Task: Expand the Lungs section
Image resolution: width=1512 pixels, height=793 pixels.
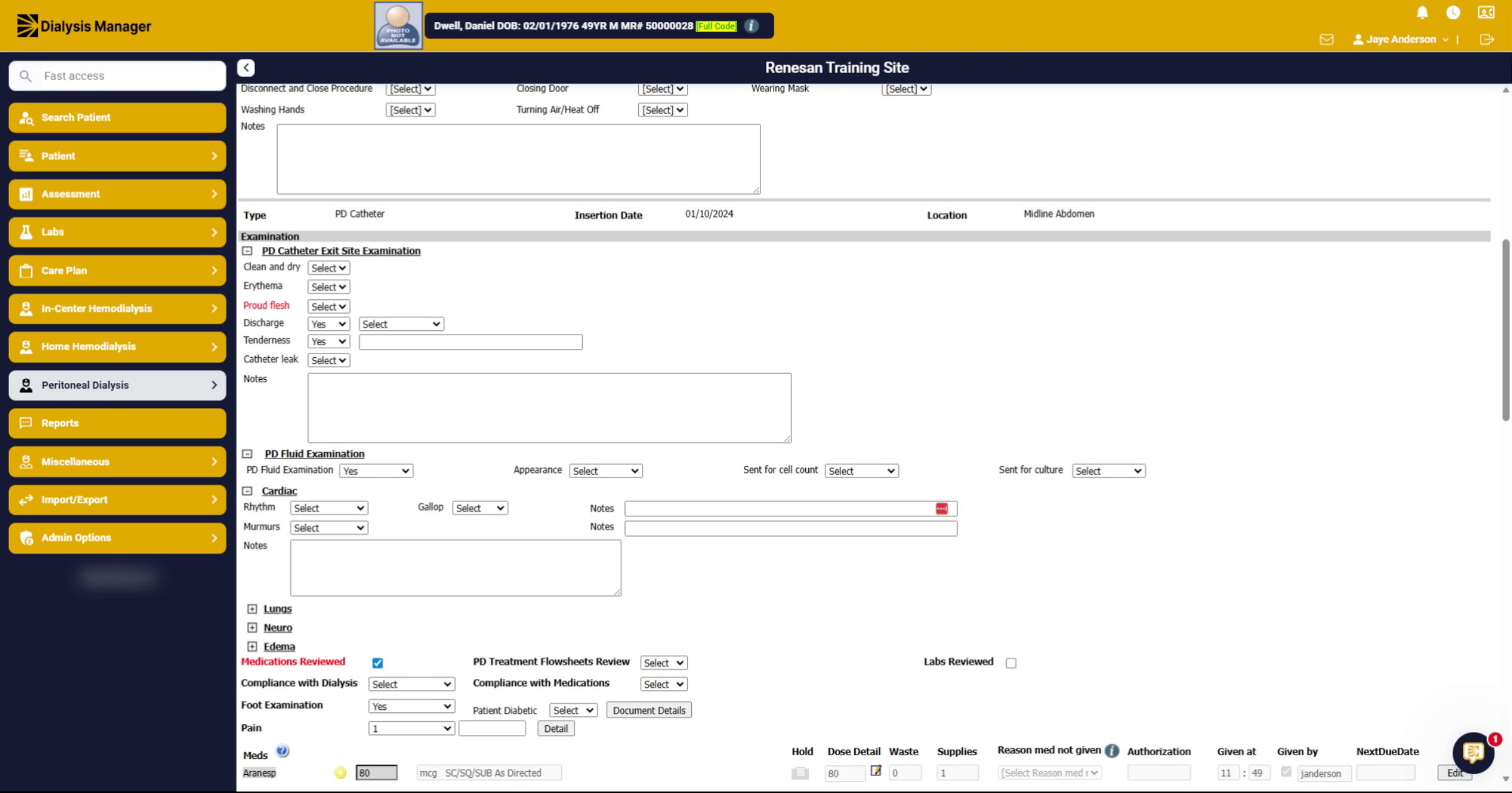Action: coord(252,608)
